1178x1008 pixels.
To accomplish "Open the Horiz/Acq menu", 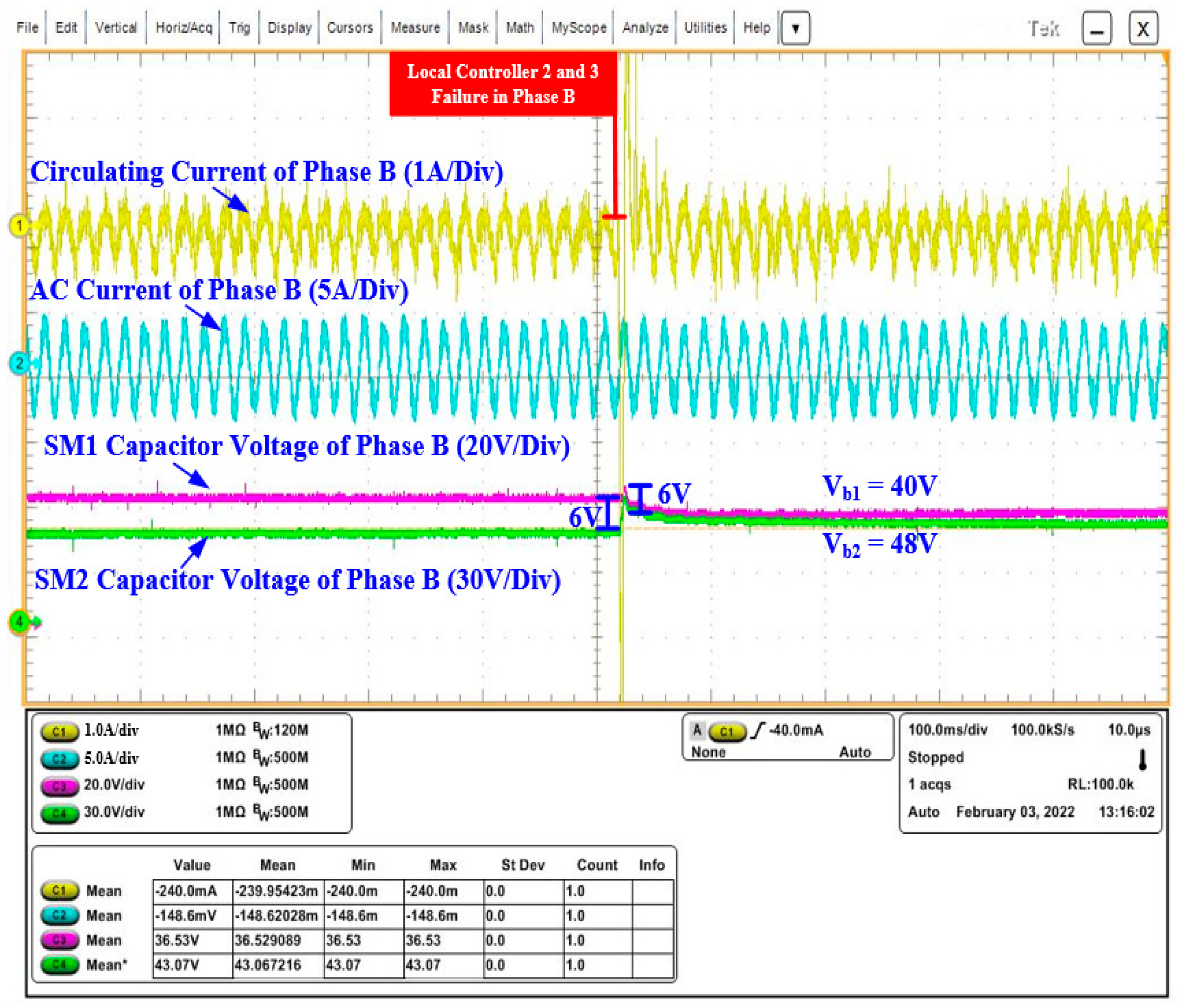I will [x=183, y=28].
